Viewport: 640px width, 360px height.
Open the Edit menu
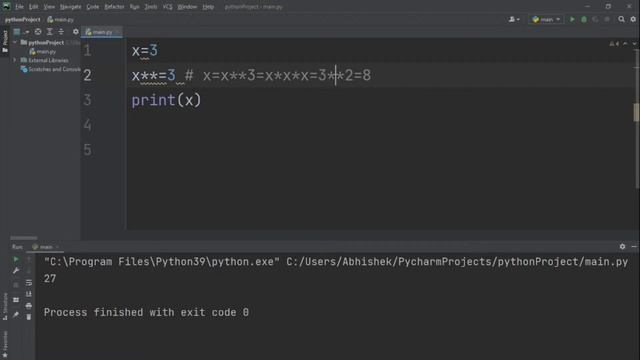[x=33, y=7]
